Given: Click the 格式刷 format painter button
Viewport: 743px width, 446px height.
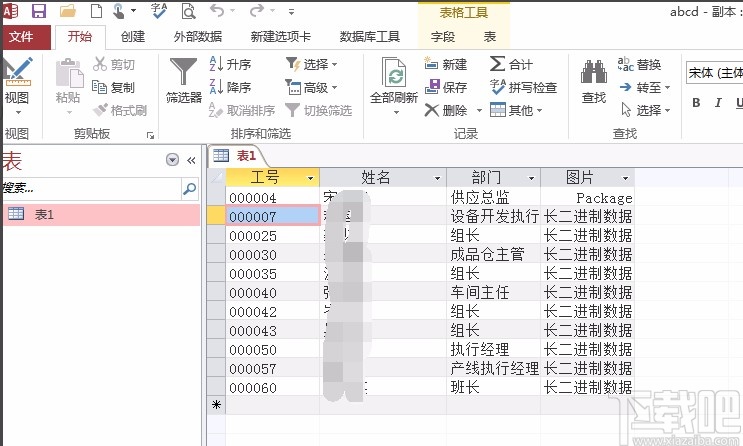Looking at the screenshot, I should pyautogui.click(x=119, y=110).
